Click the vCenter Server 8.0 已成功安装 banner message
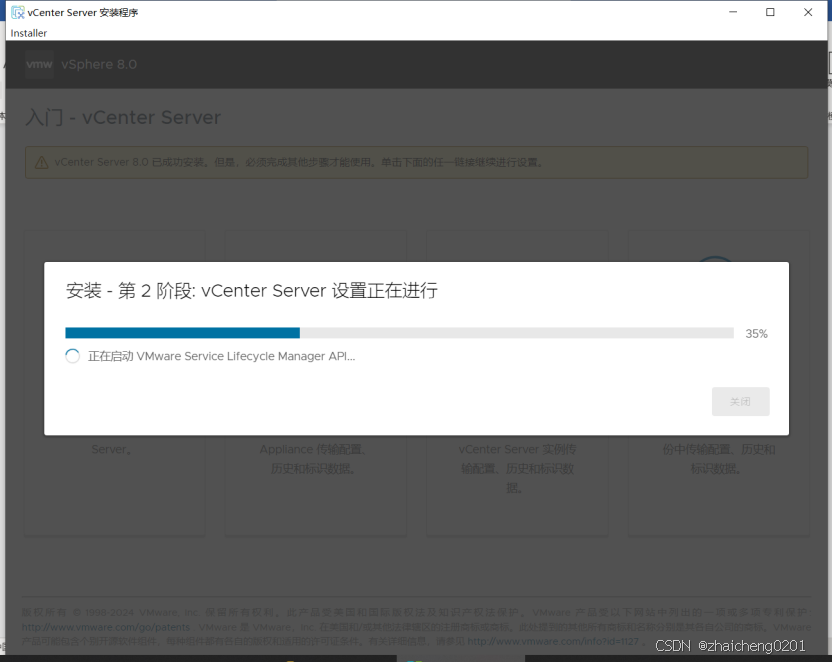Viewport: 832px width, 662px height. tap(300, 162)
